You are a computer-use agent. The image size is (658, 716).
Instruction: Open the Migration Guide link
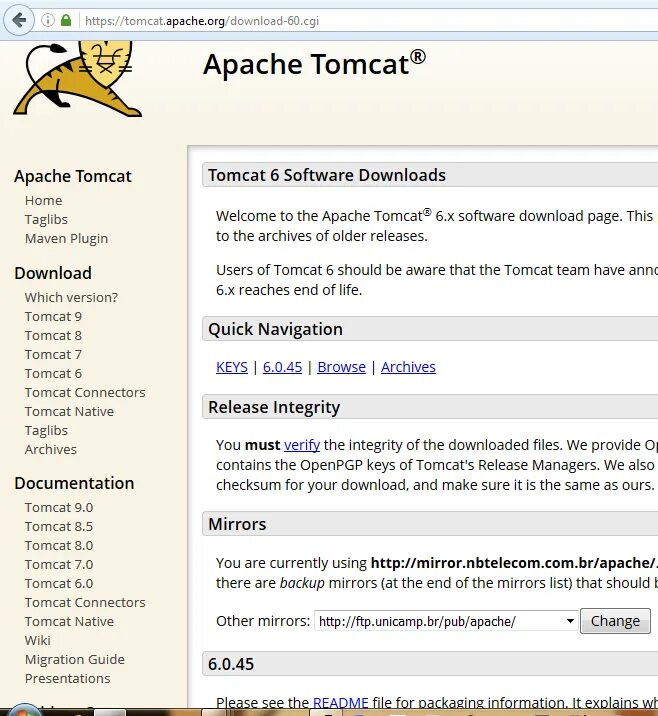click(x=75, y=660)
